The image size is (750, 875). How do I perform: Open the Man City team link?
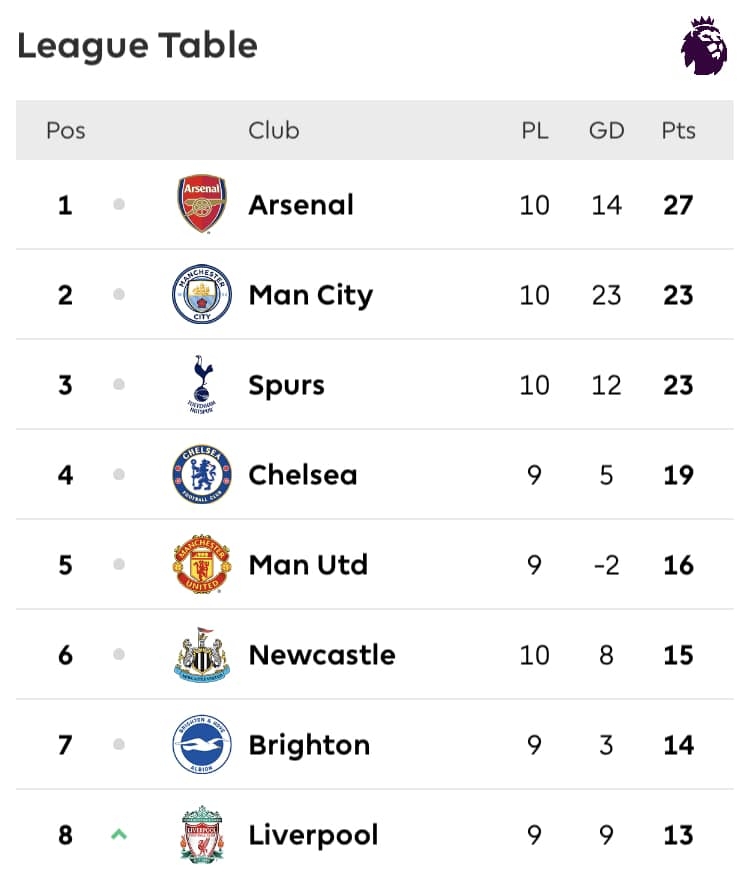coord(310,295)
